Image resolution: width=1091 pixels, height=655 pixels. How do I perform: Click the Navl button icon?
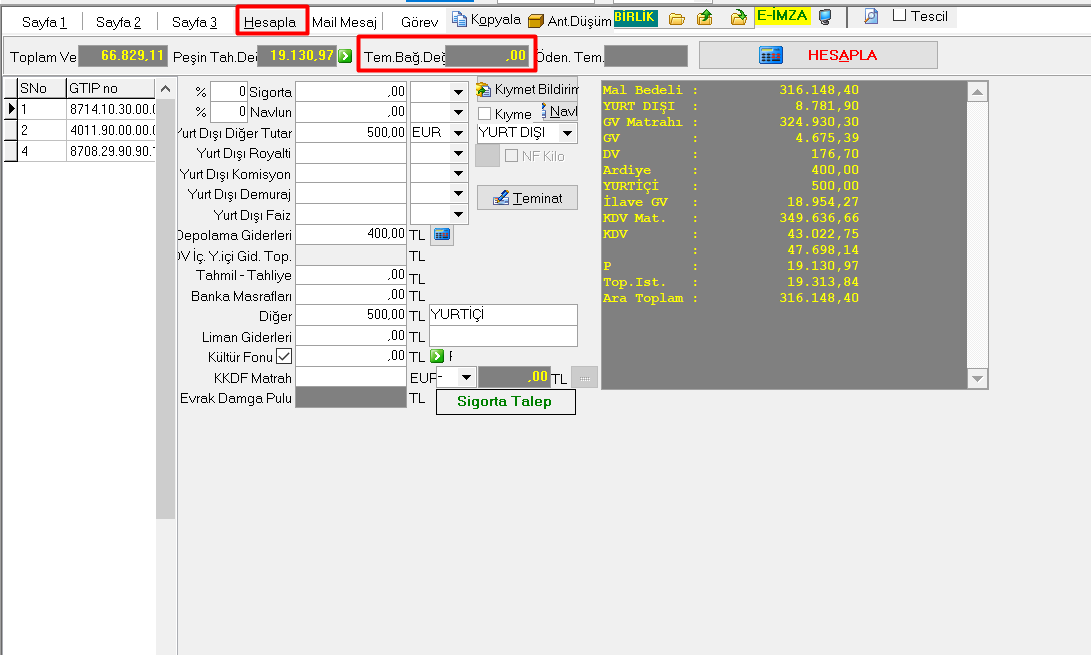[x=545, y=111]
